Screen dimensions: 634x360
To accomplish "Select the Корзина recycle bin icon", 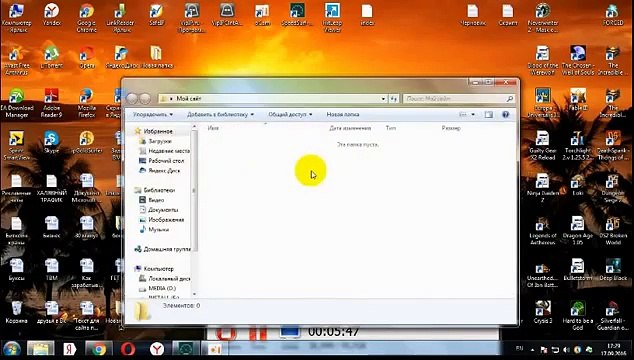I will click(x=17, y=312).
